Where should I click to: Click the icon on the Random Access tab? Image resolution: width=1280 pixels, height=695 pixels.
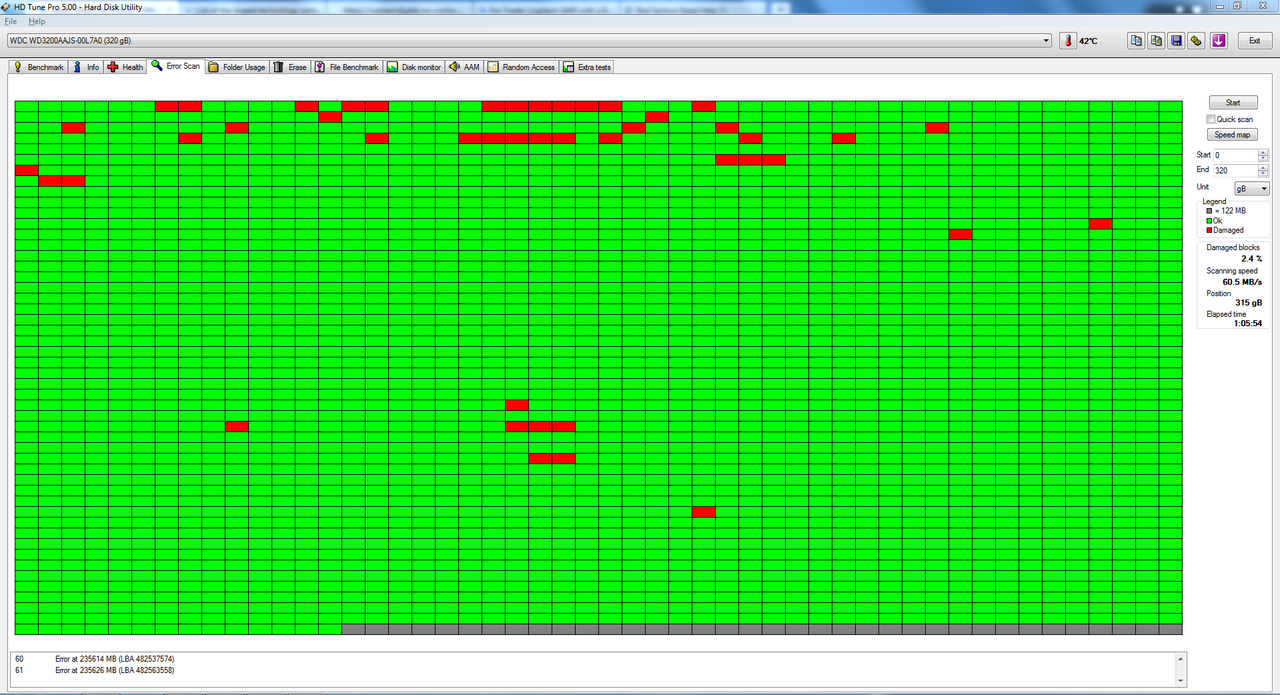point(493,67)
